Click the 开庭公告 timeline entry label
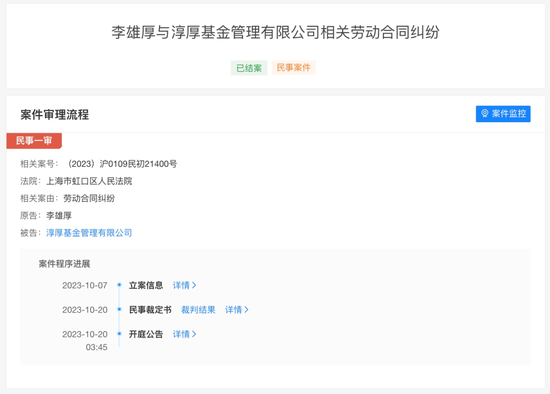 tap(146, 334)
